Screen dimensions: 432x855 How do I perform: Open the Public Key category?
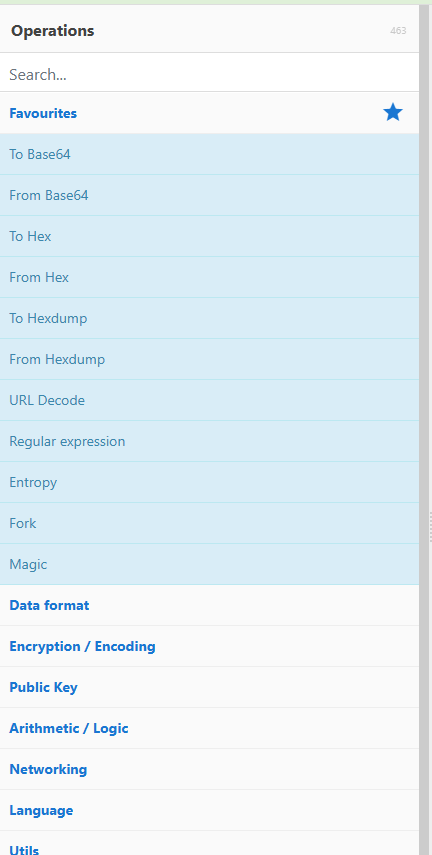tap(209, 687)
